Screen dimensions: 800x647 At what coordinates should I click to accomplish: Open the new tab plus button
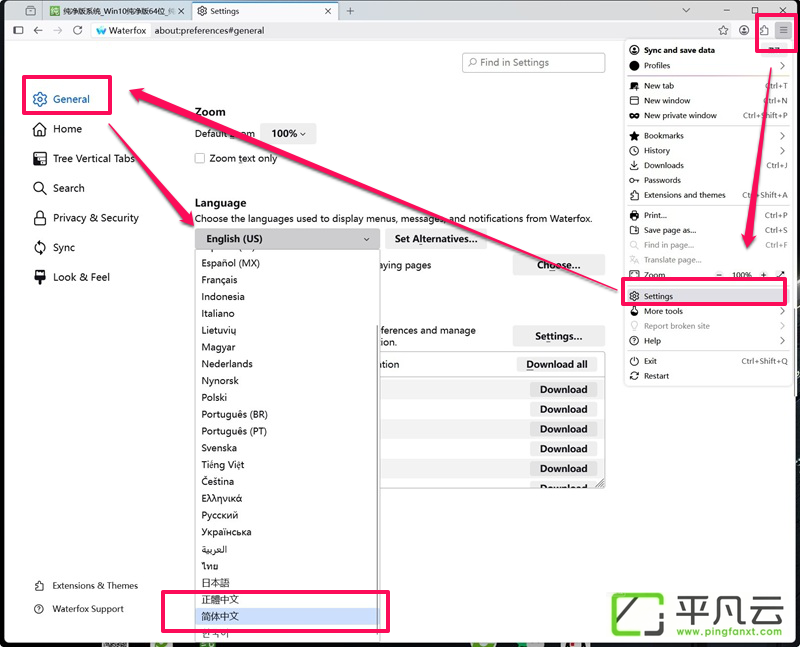click(x=350, y=11)
